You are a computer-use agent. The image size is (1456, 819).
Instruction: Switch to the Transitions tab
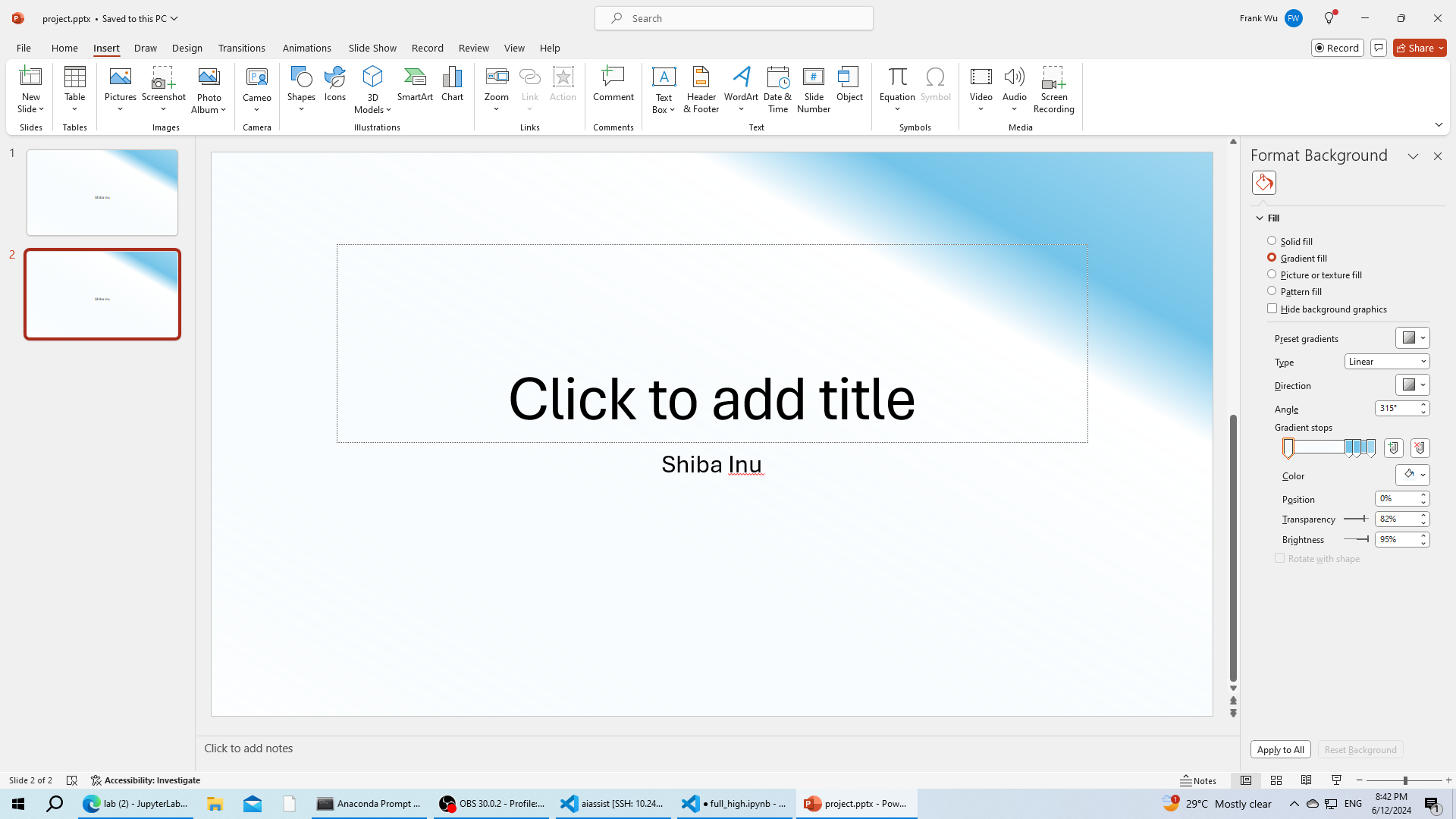241,48
